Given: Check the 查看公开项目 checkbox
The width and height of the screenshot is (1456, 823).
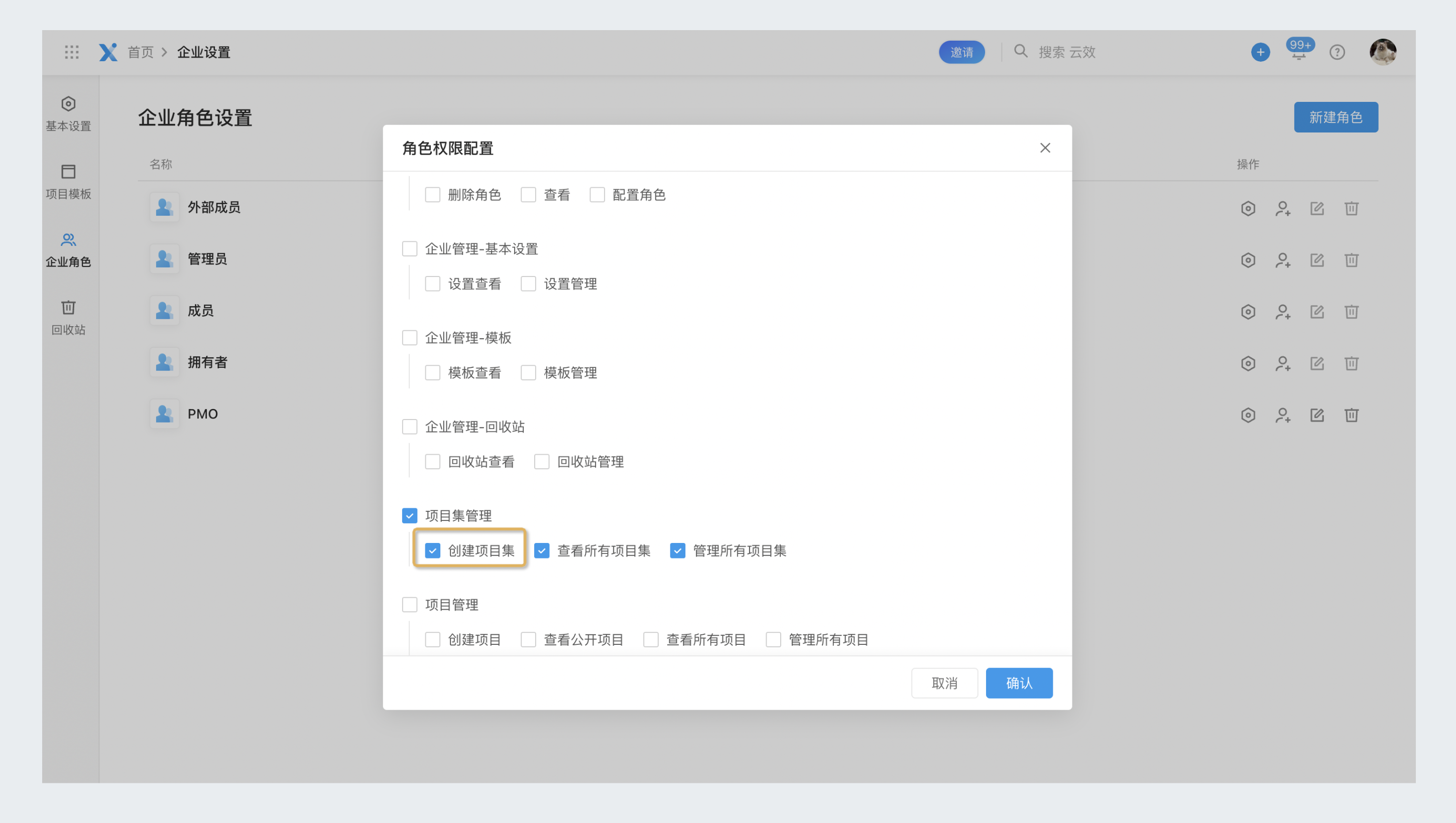Looking at the screenshot, I should [528, 639].
